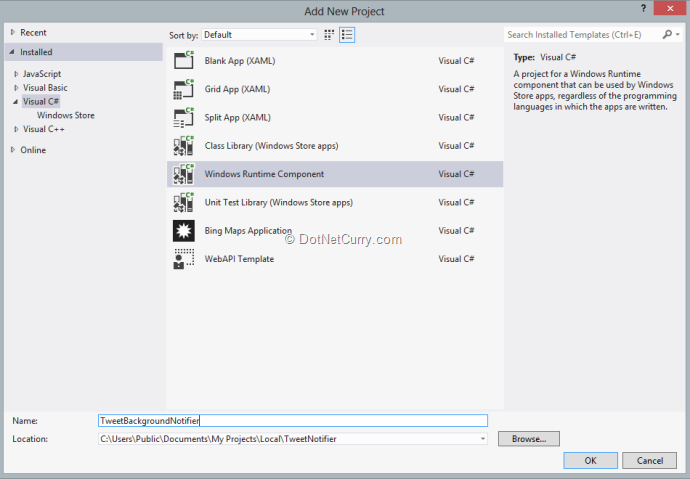Click the Split App (XAML) template icon

click(184, 117)
